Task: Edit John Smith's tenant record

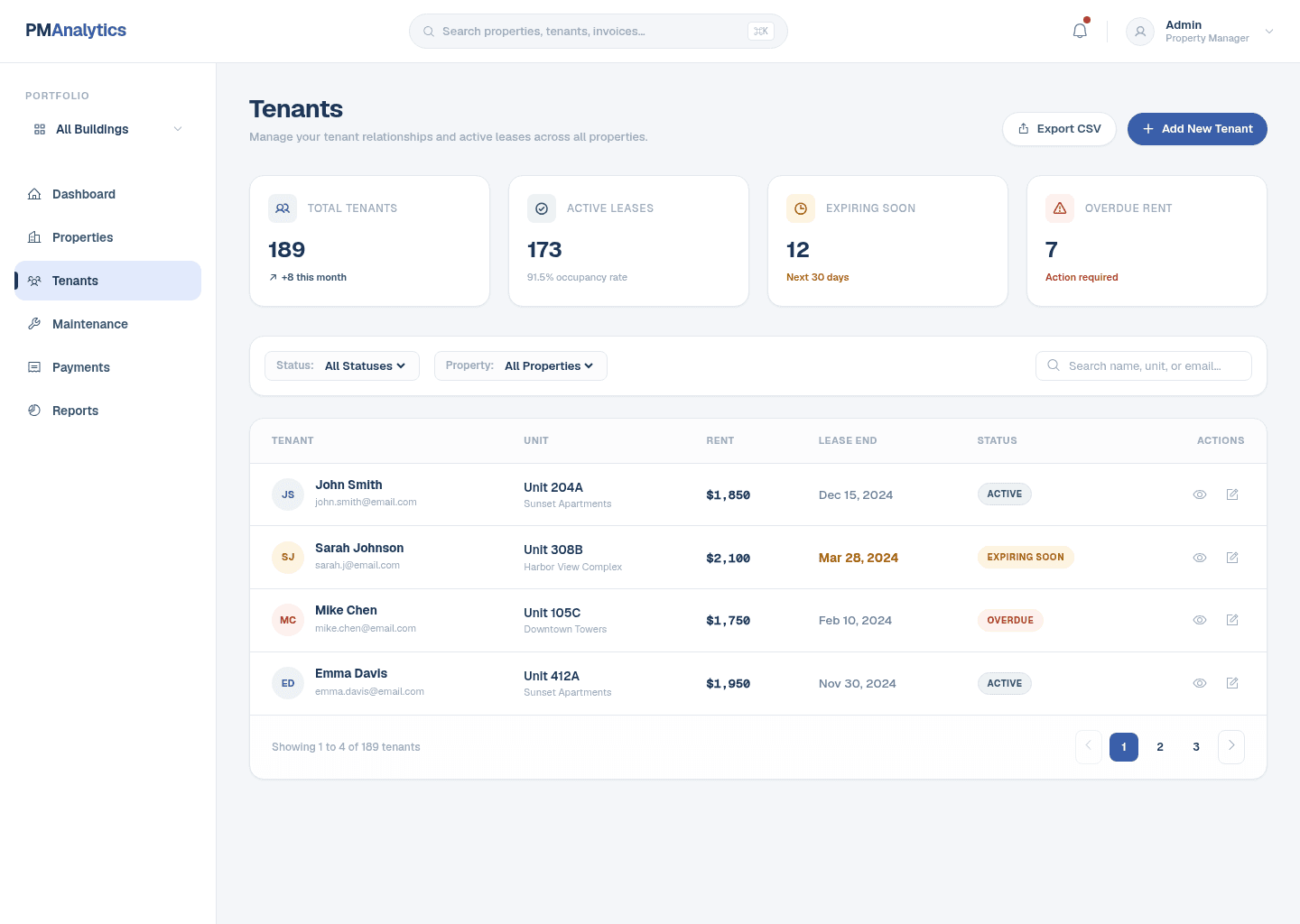Action: tap(1232, 494)
